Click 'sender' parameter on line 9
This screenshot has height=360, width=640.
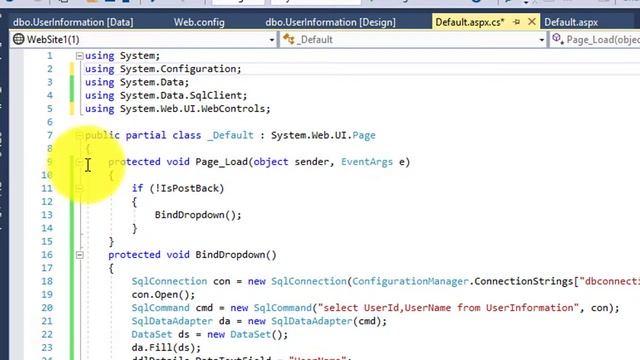[x=311, y=162]
